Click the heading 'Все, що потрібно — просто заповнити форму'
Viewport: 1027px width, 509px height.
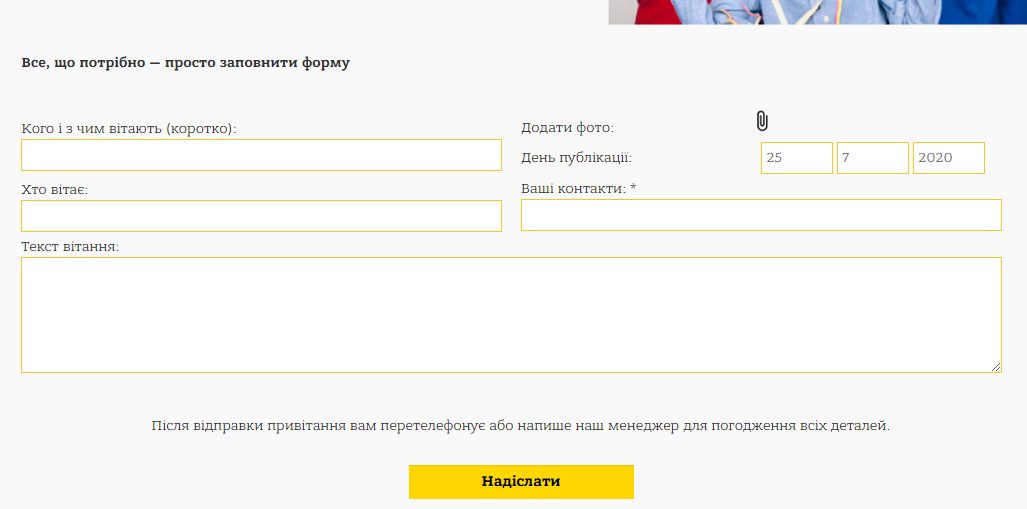tap(186, 64)
